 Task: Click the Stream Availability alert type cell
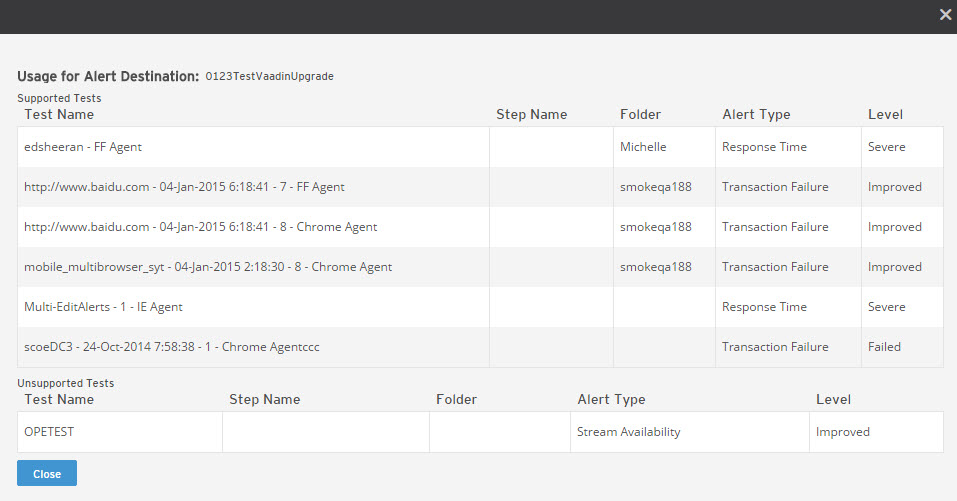point(690,431)
